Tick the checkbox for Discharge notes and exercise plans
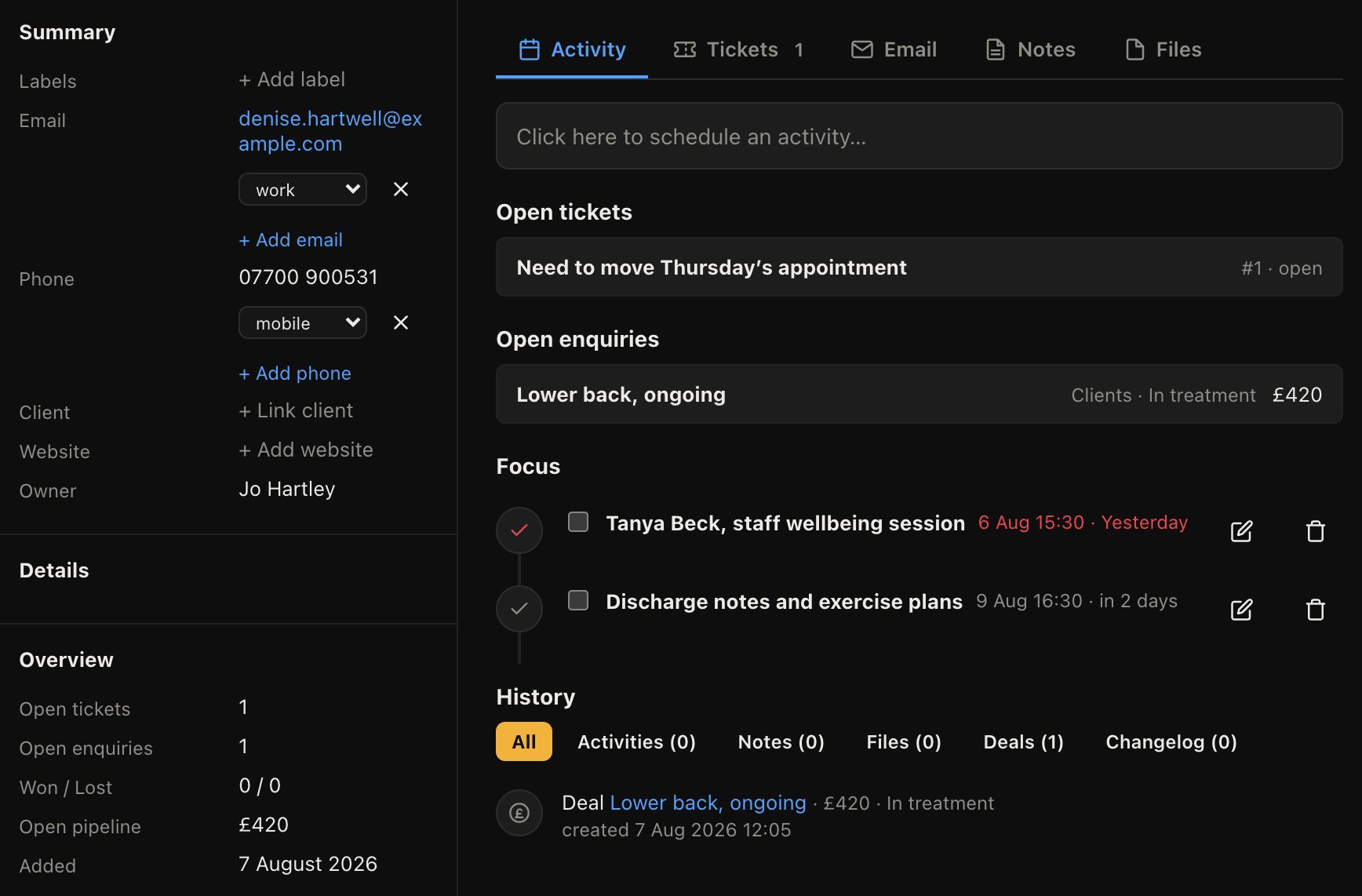Viewport: 1362px width, 896px height. [x=578, y=600]
